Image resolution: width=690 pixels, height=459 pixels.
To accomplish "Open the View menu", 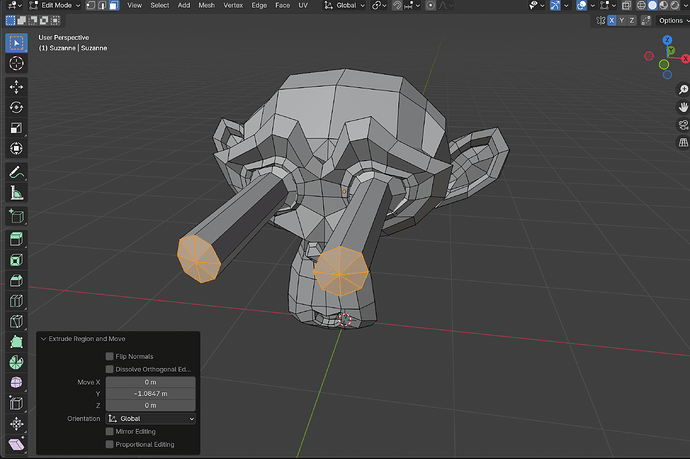I will point(135,5).
